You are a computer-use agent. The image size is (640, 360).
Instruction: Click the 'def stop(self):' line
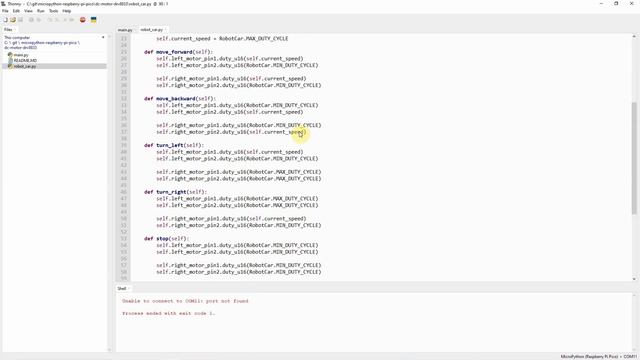coord(167,238)
